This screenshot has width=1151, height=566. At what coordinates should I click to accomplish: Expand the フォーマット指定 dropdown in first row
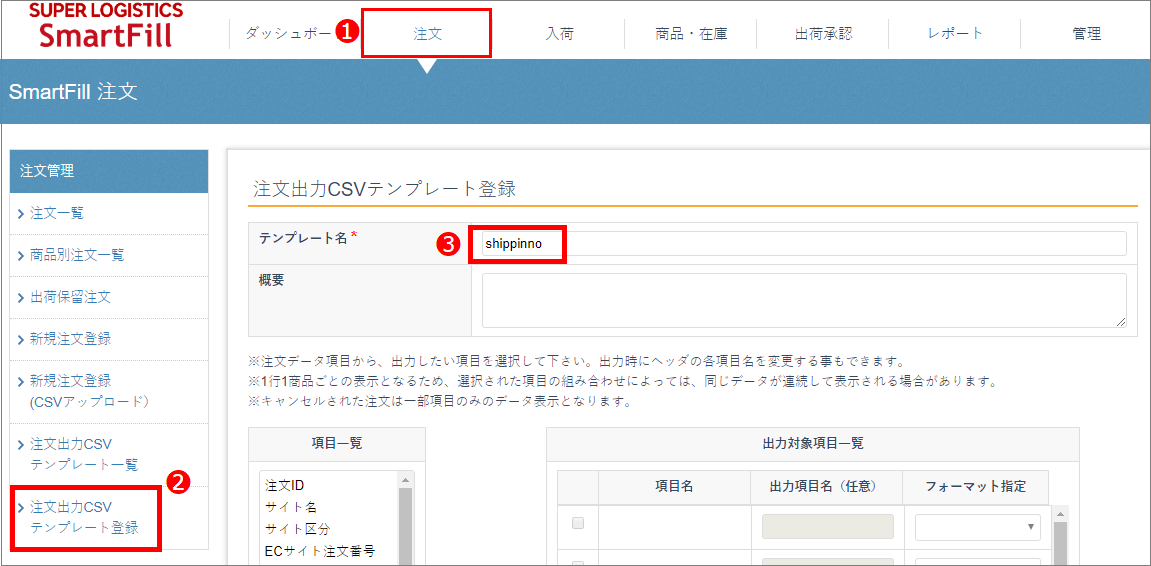click(x=977, y=527)
